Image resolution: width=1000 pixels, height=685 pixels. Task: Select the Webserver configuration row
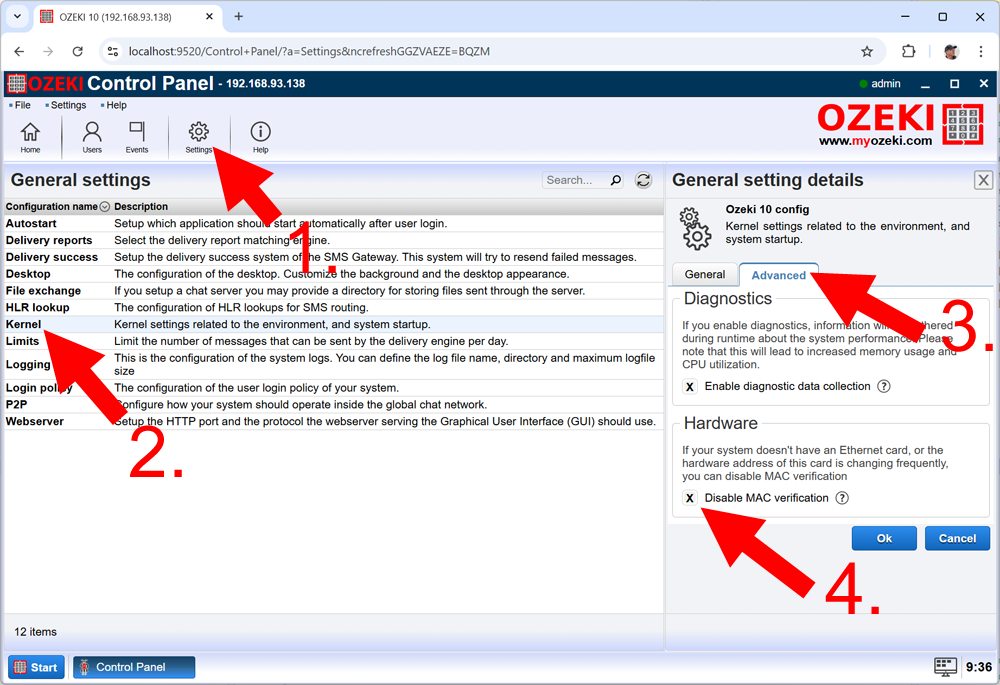tap(334, 422)
